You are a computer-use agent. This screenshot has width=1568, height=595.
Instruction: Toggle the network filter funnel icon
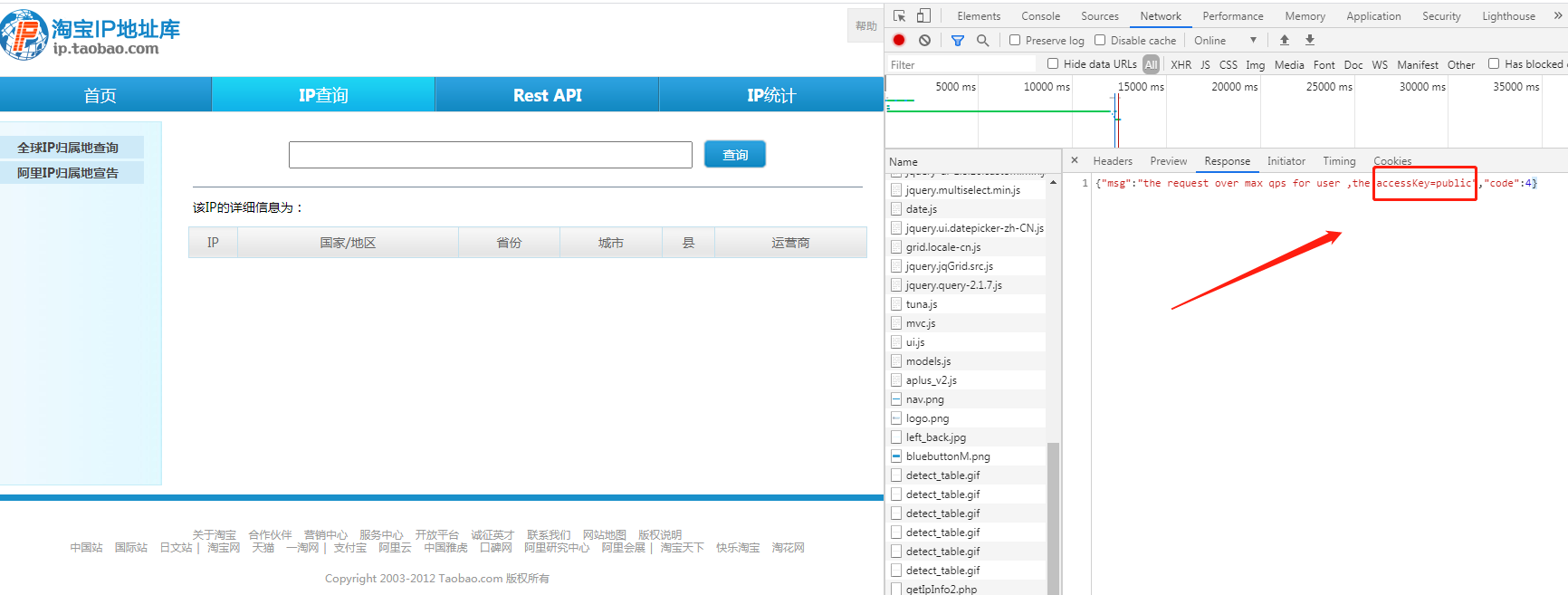coord(958,40)
